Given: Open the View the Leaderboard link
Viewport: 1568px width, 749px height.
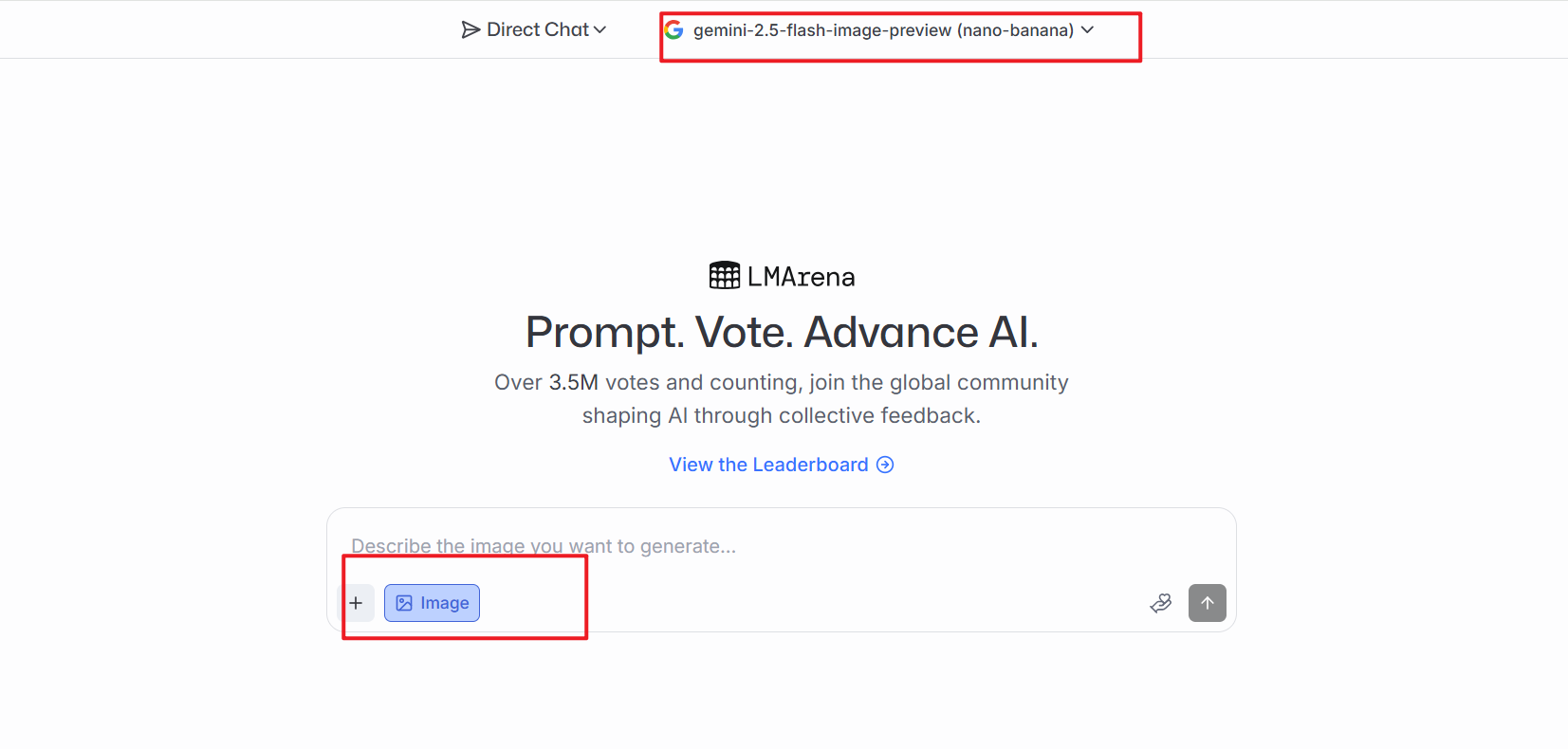Looking at the screenshot, I should point(768,465).
